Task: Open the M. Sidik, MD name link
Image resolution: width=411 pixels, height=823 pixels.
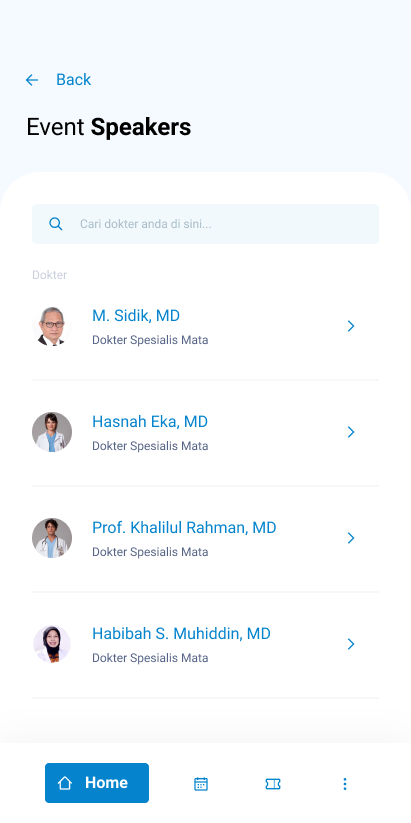Action: pos(136,315)
